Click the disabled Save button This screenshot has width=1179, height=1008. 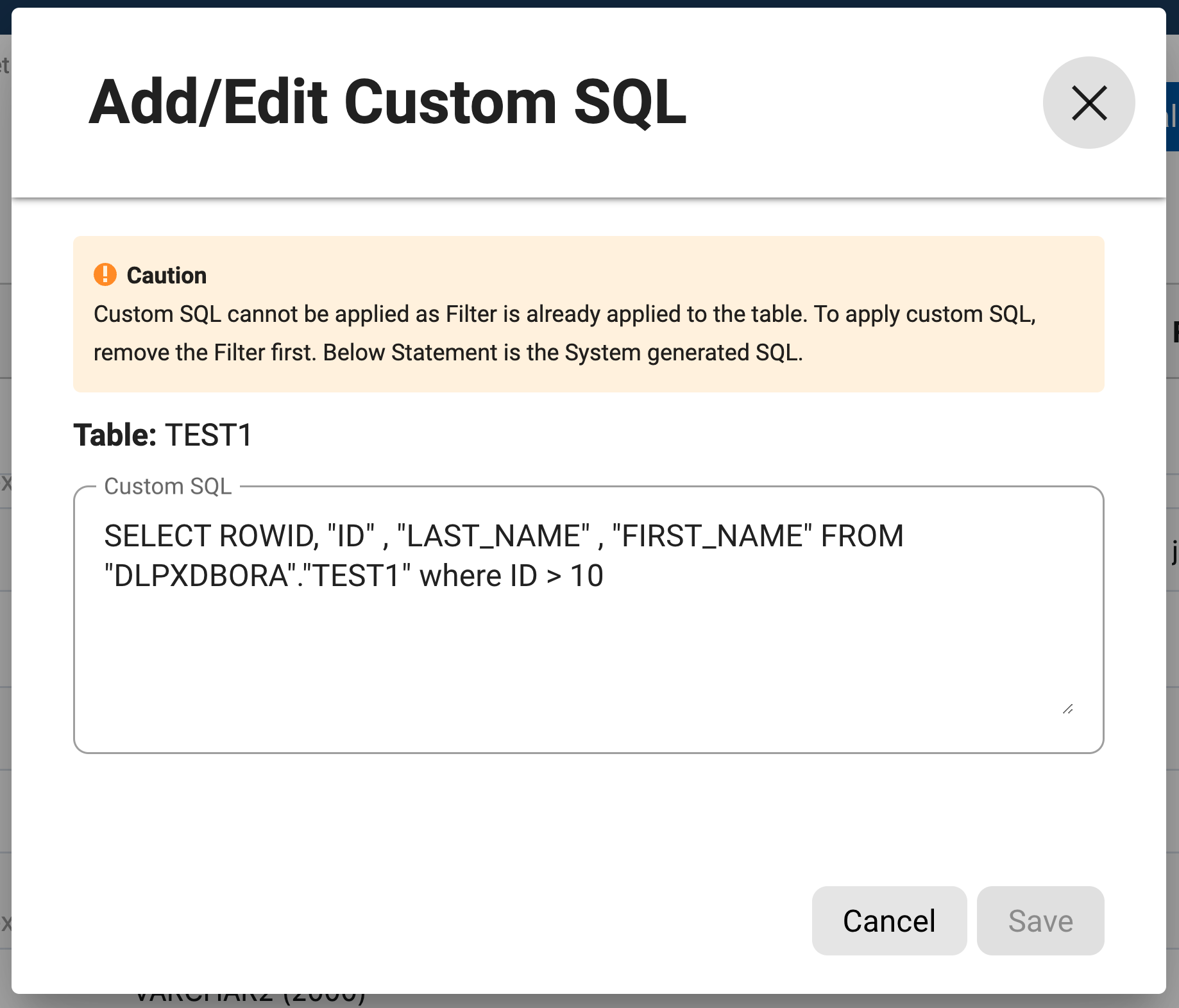pos(1040,921)
